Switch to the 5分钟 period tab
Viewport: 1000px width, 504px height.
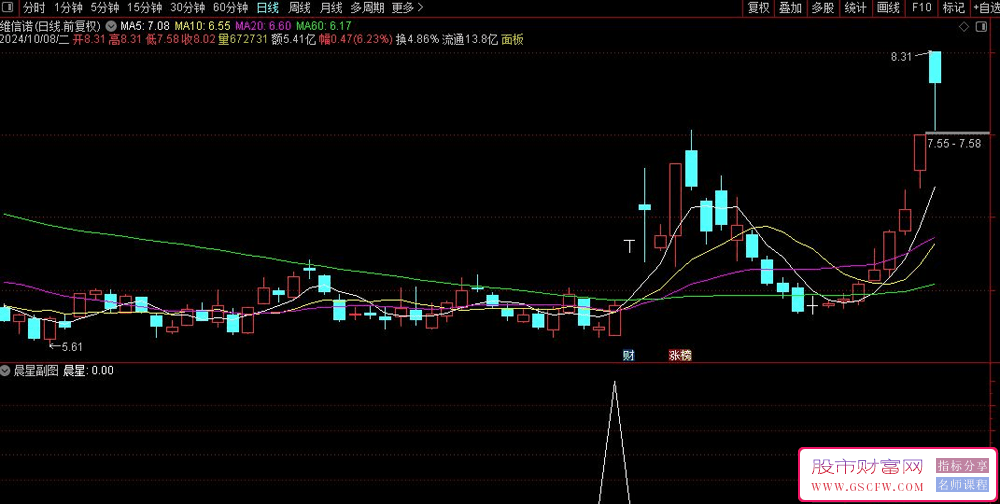click(x=105, y=8)
